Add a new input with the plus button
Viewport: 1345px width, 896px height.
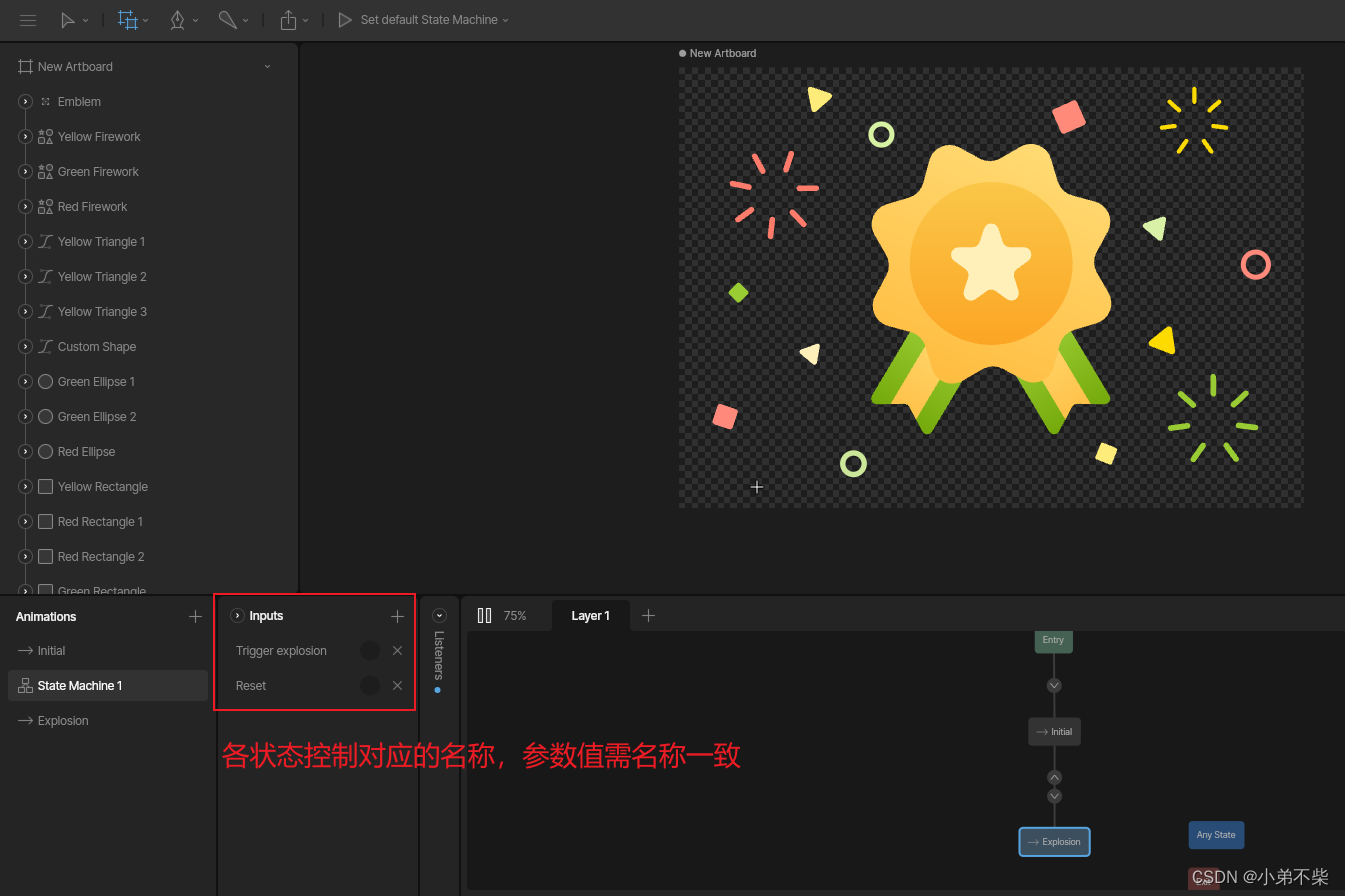[397, 615]
